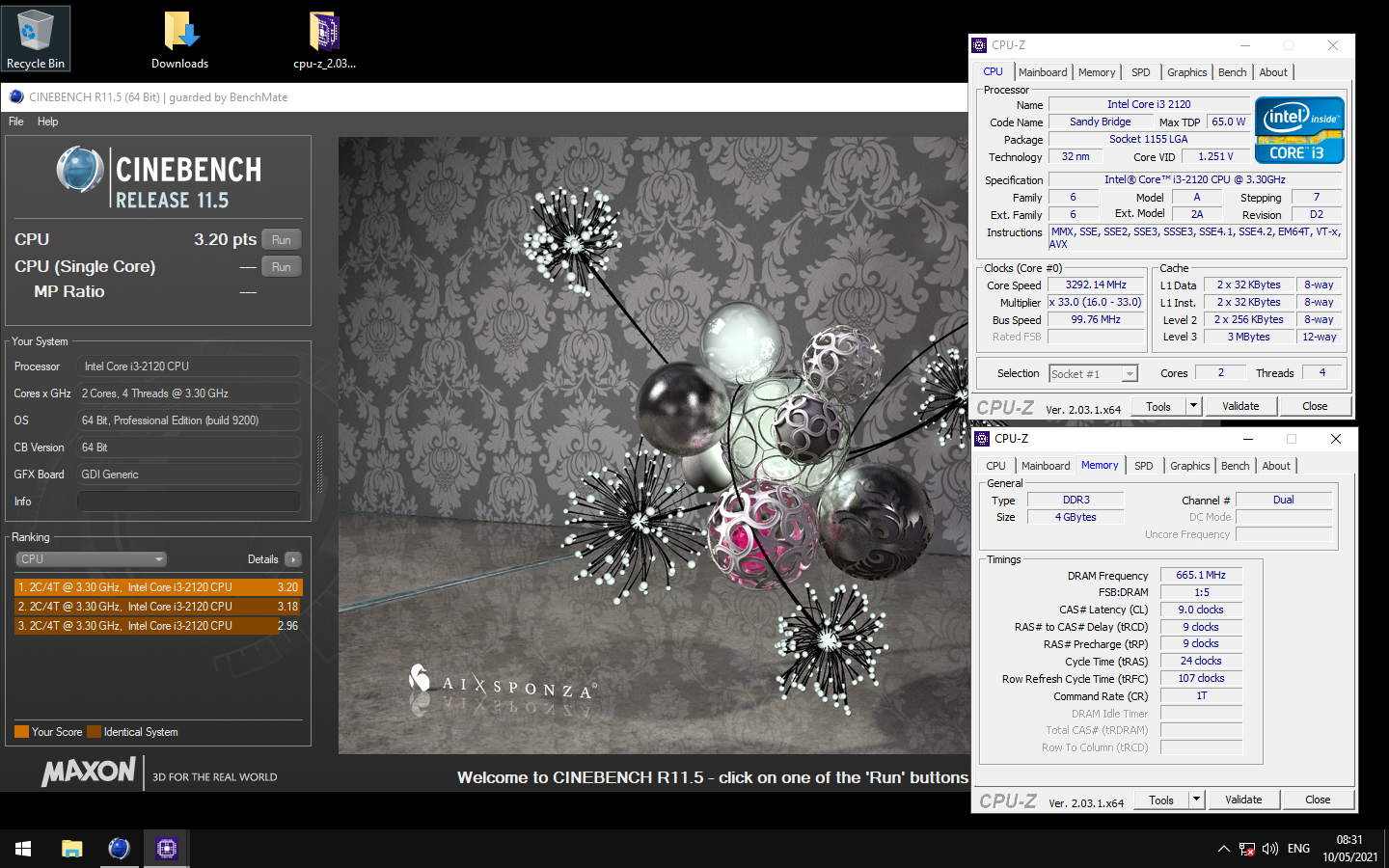Select Bench tab in lower CPU-Z window
The width and height of the screenshot is (1389, 868).
[1235, 466]
